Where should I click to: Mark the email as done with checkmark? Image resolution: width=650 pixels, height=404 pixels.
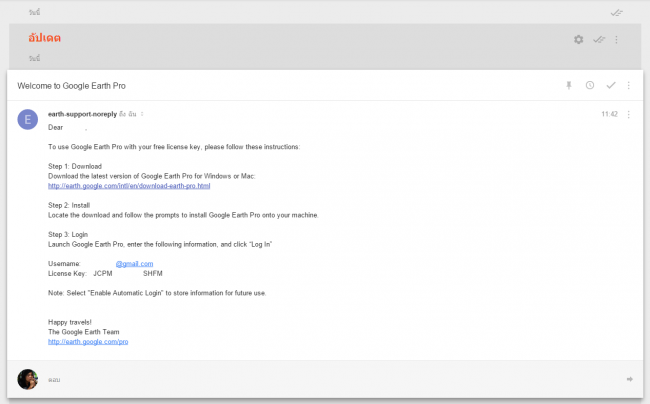pyautogui.click(x=610, y=86)
